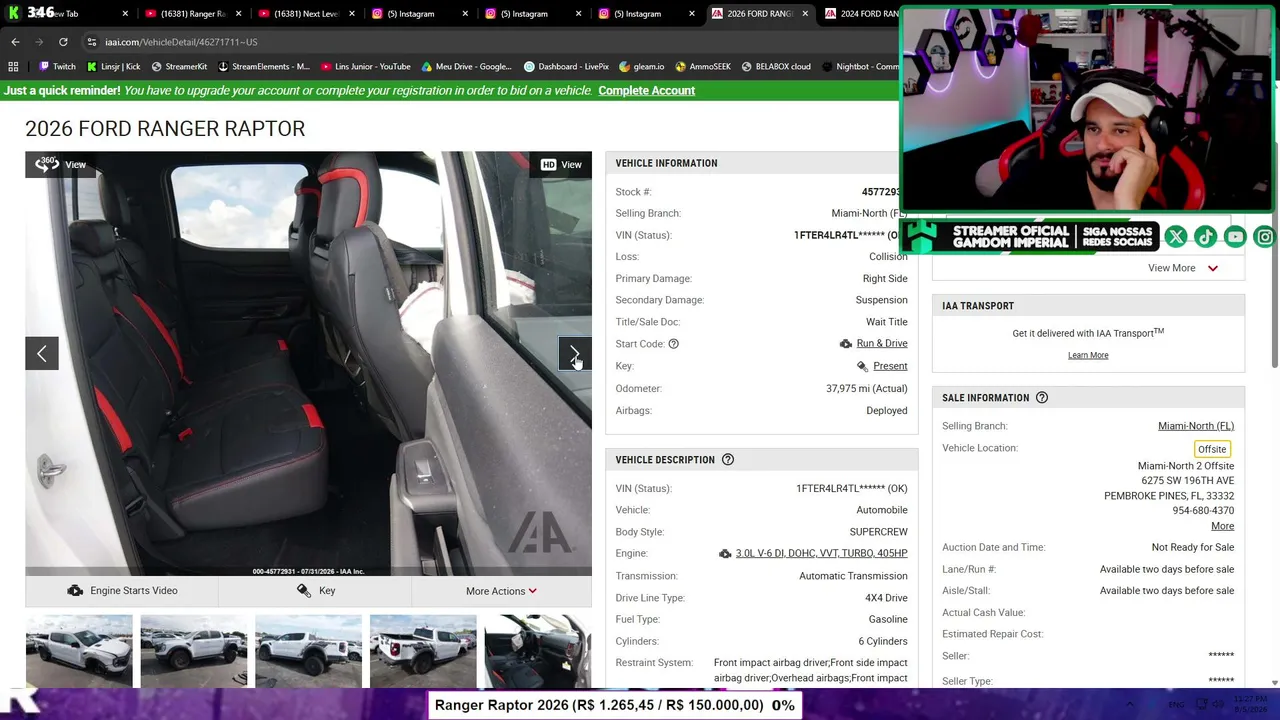Show the next vehicle photo
The height and width of the screenshot is (720, 1280).
tap(575, 353)
